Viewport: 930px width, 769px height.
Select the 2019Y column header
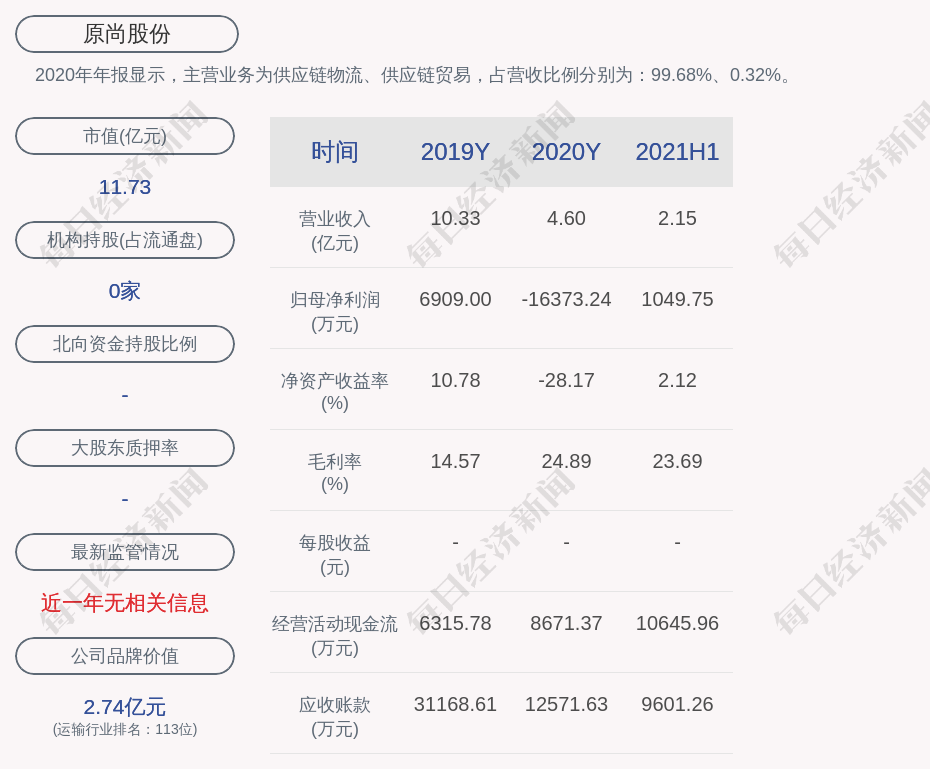[455, 152]
